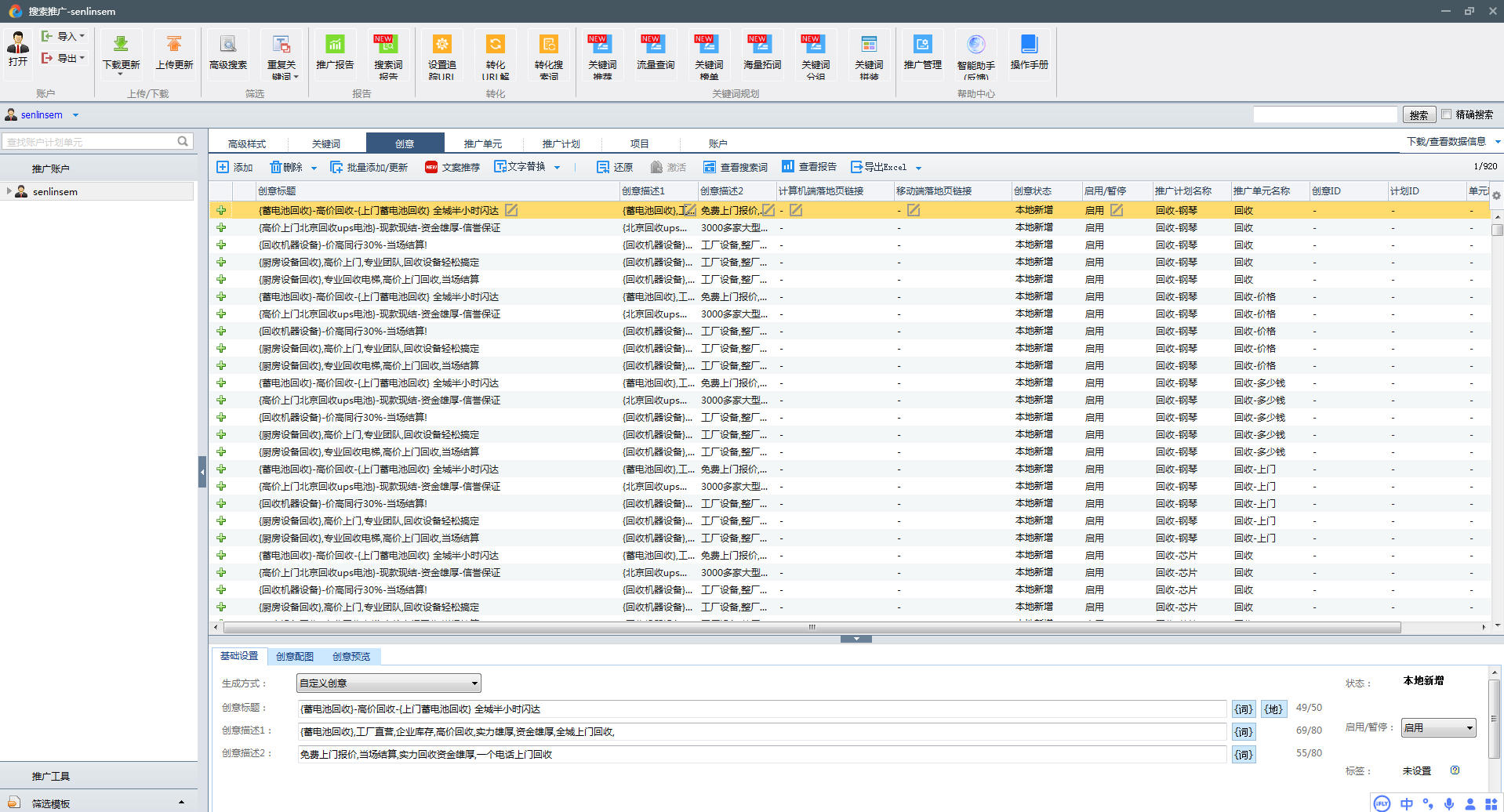Collapse the left sidebar panel handle
This screenshot has height=812, width=1504.
point(202,472)
